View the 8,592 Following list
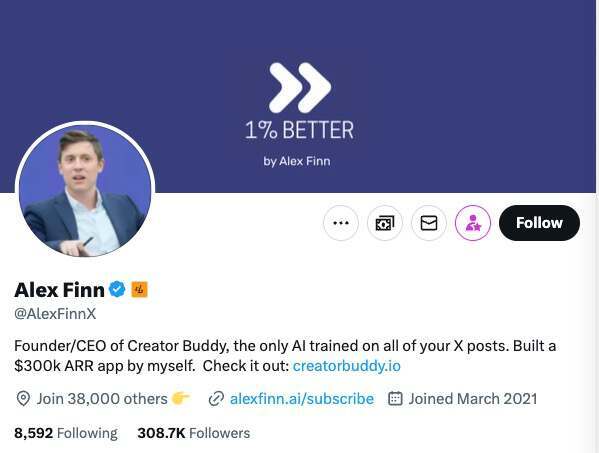This screenshot has height=453, width=599. (x=66, y=433)
